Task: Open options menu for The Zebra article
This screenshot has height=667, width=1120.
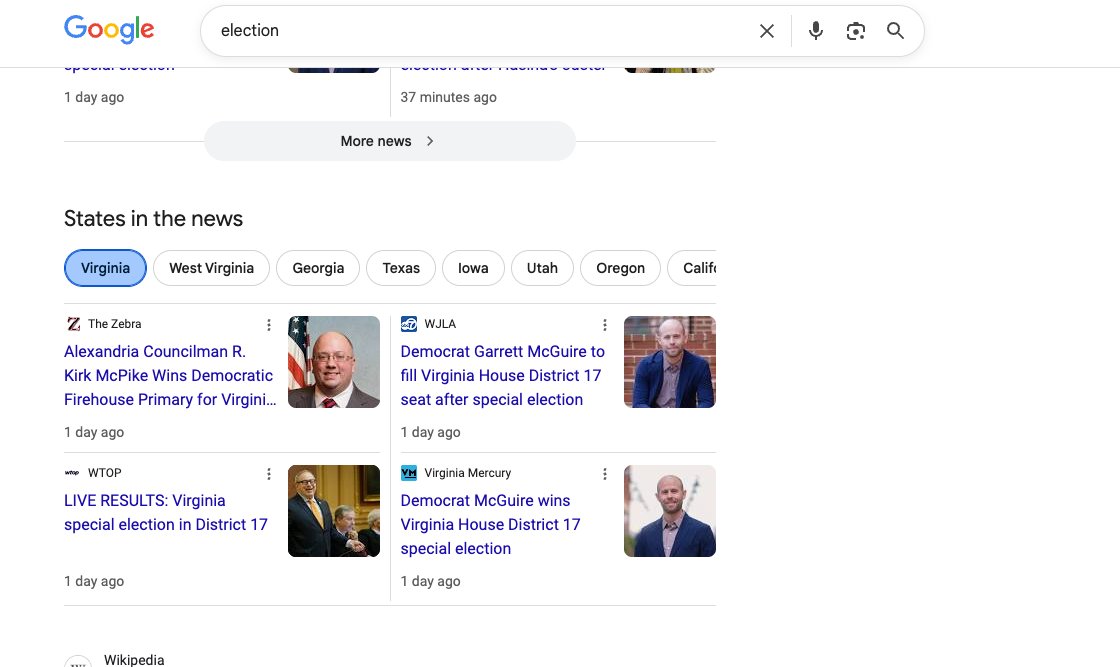Action: pyautogui.click(x=268, y=325)
